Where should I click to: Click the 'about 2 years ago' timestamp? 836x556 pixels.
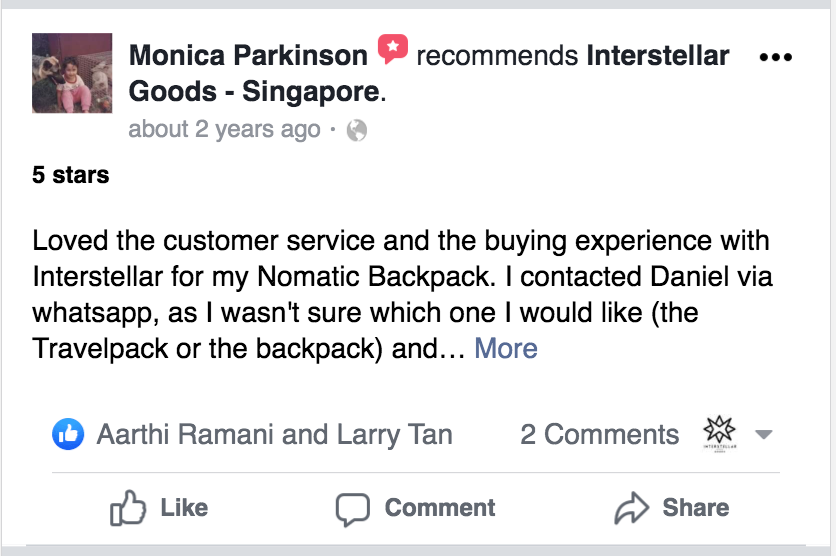225,130
